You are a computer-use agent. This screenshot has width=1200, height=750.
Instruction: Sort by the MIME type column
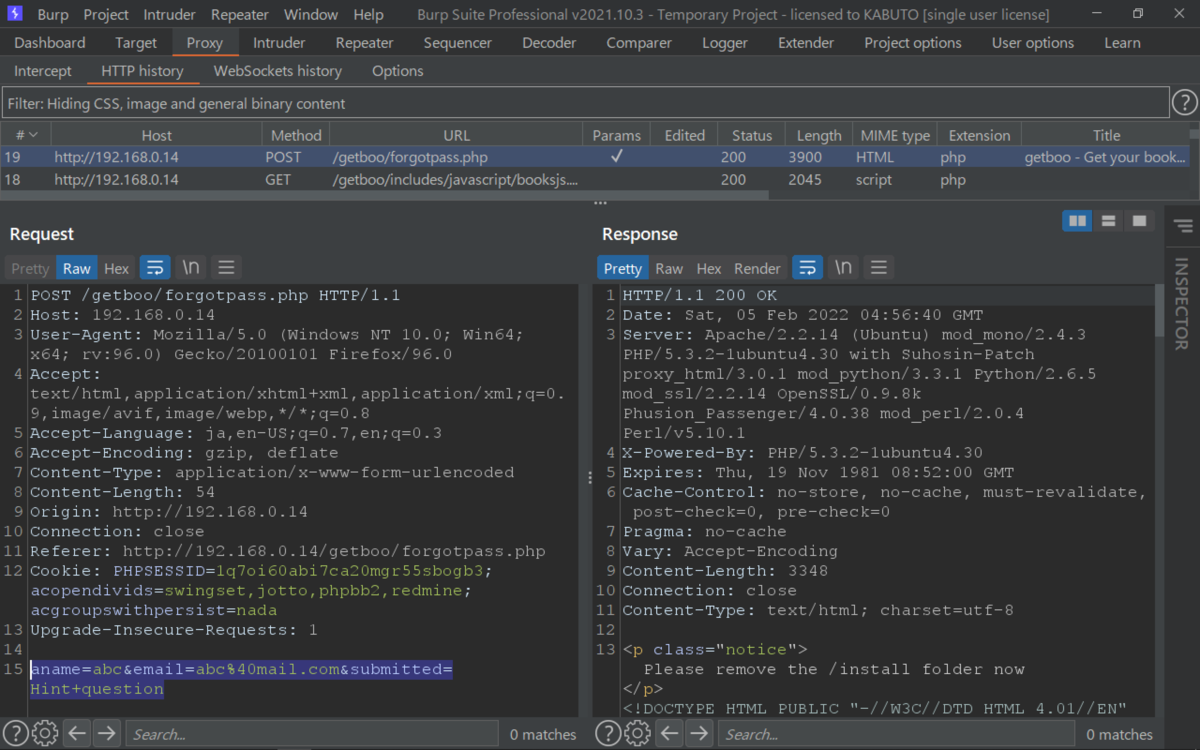tap(895, 135)
